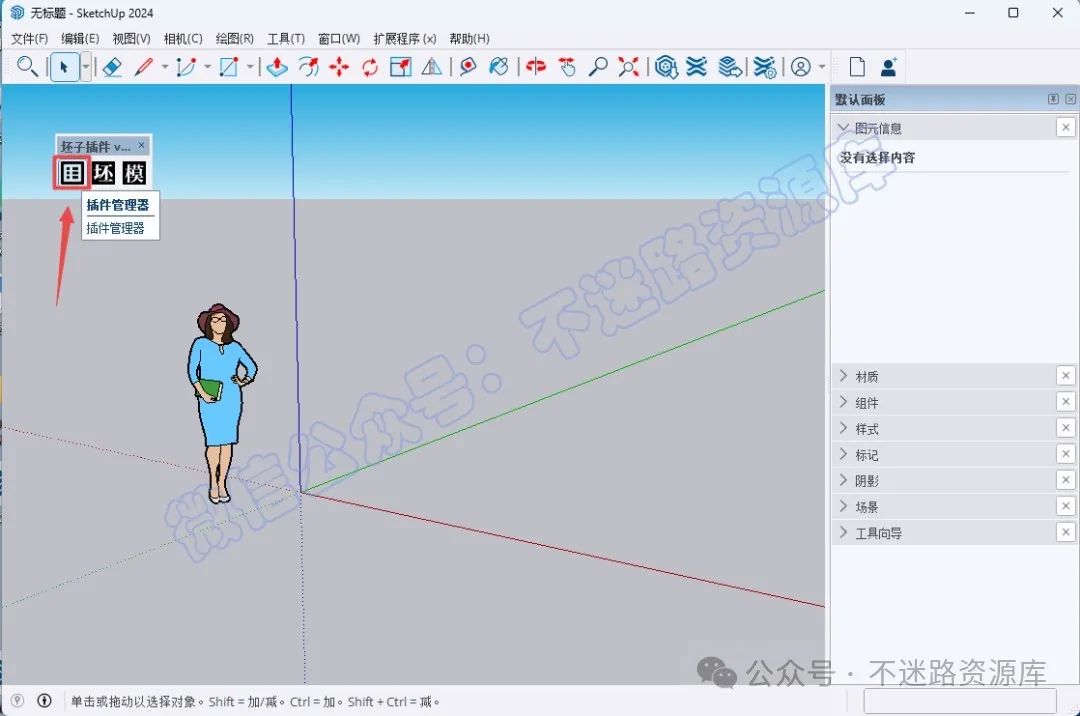Image resolution: width=1080 pixels, height=716 pixels.
Task: Select the Rectangle shape tool
Action: pyautogui.click(x=229, y=67)
